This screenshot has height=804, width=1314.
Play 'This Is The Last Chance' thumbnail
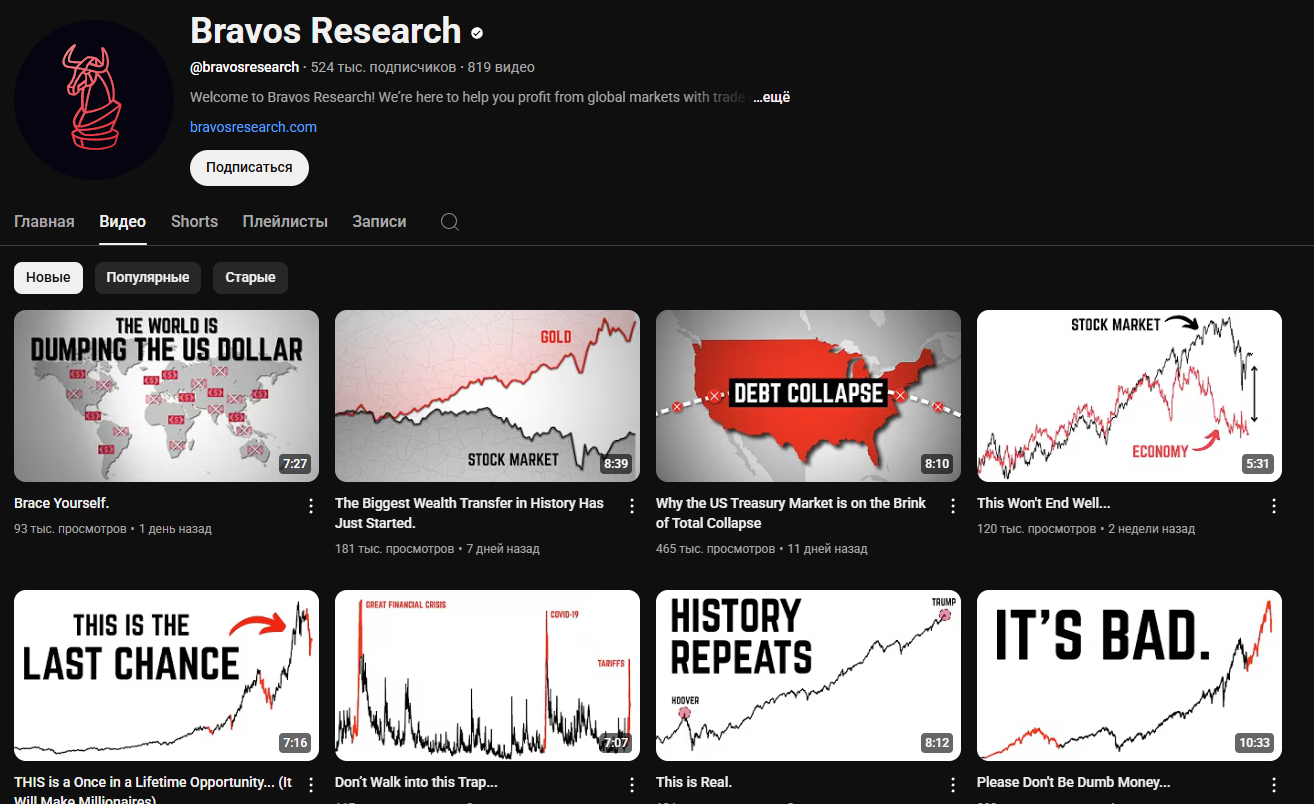point(166,676)
